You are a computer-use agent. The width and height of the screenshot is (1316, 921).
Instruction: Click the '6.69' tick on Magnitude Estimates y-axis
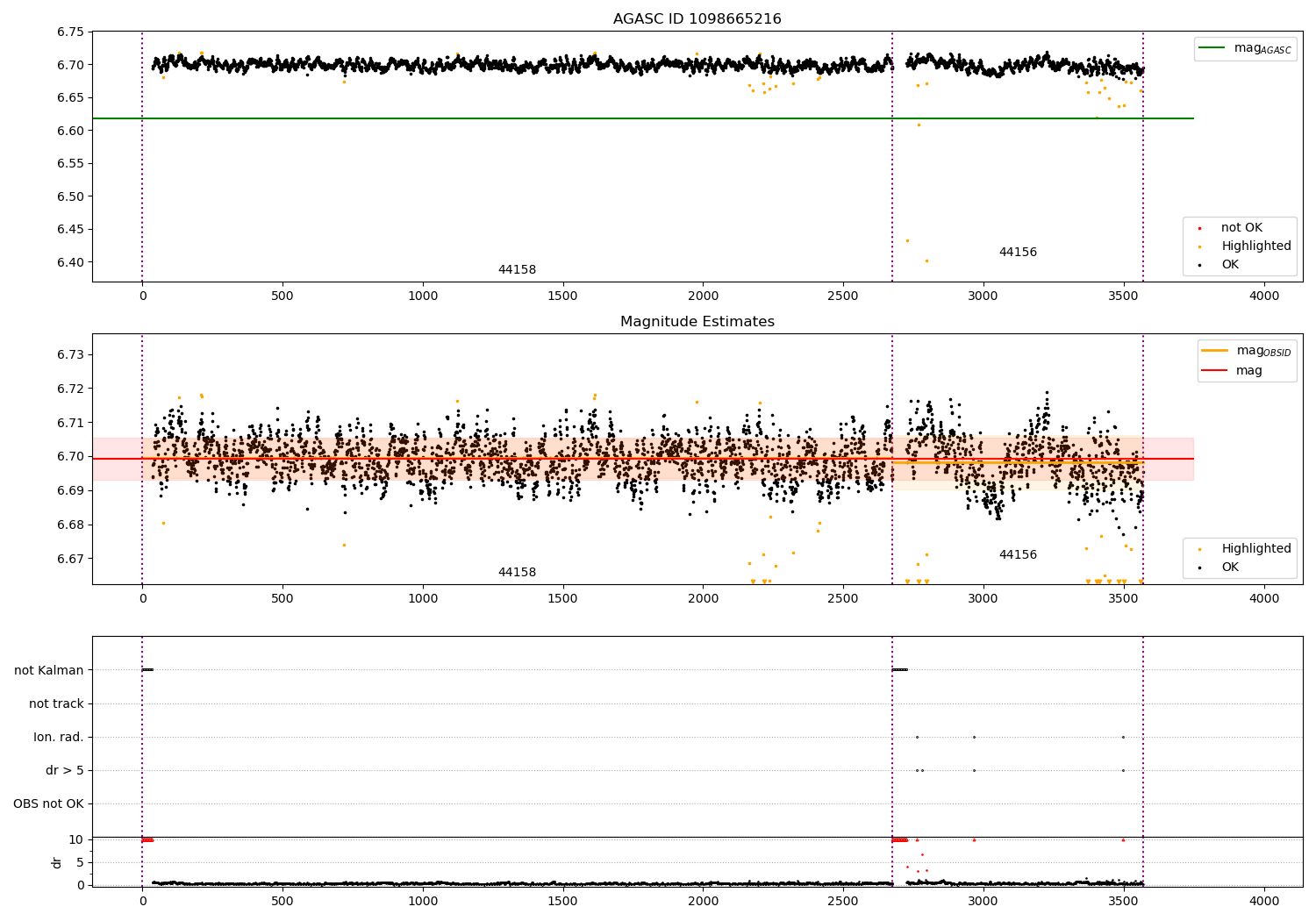(x=70, y=490)
